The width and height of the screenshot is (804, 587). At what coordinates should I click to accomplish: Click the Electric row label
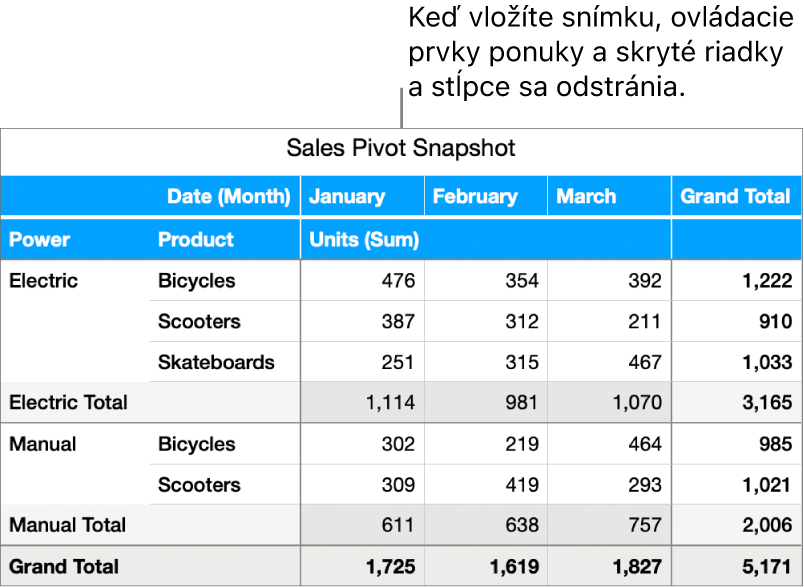(43, 281)
